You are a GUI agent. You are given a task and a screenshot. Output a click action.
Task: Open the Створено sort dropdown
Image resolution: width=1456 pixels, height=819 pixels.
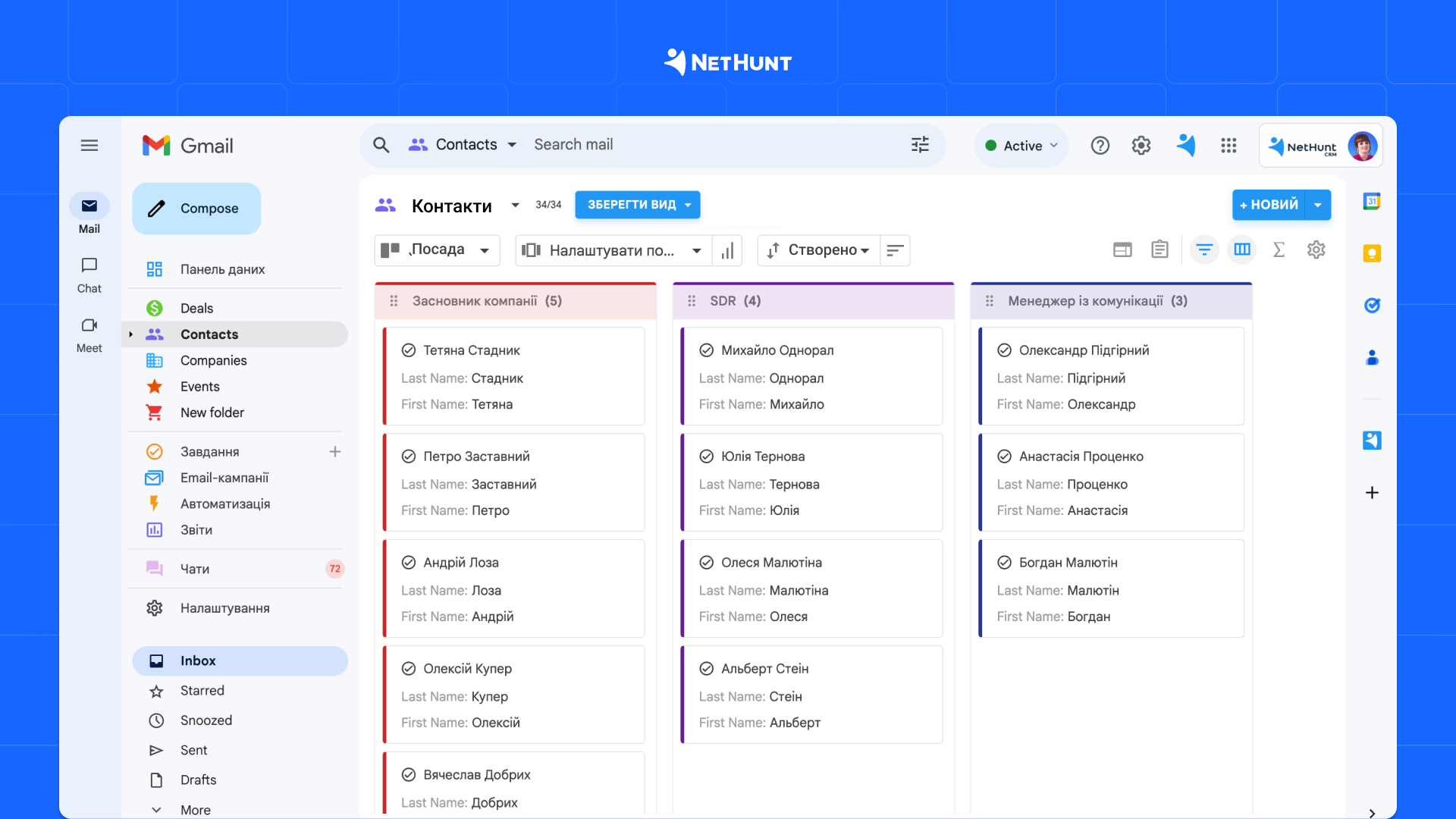pos(818,250)
